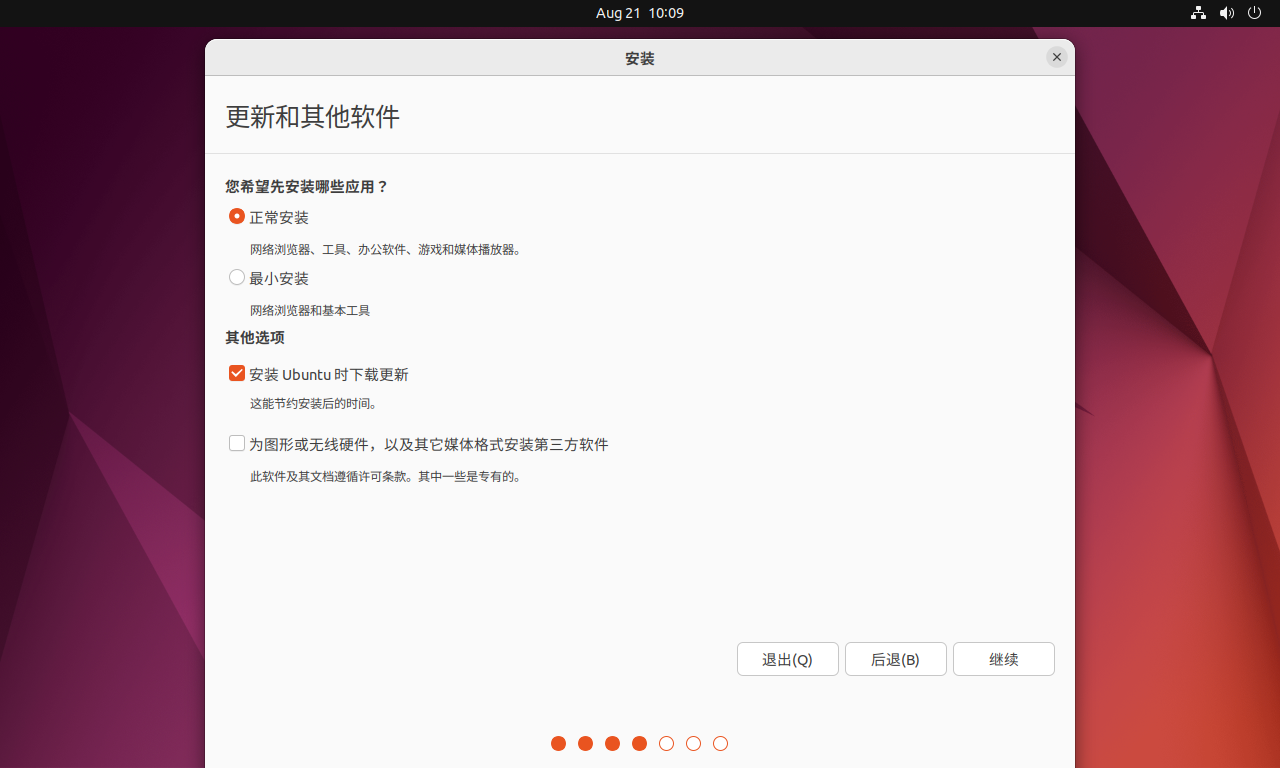Click the power icon in the top bar
The width and height of the screenshot is (1280, 768).
point(1254,13)
